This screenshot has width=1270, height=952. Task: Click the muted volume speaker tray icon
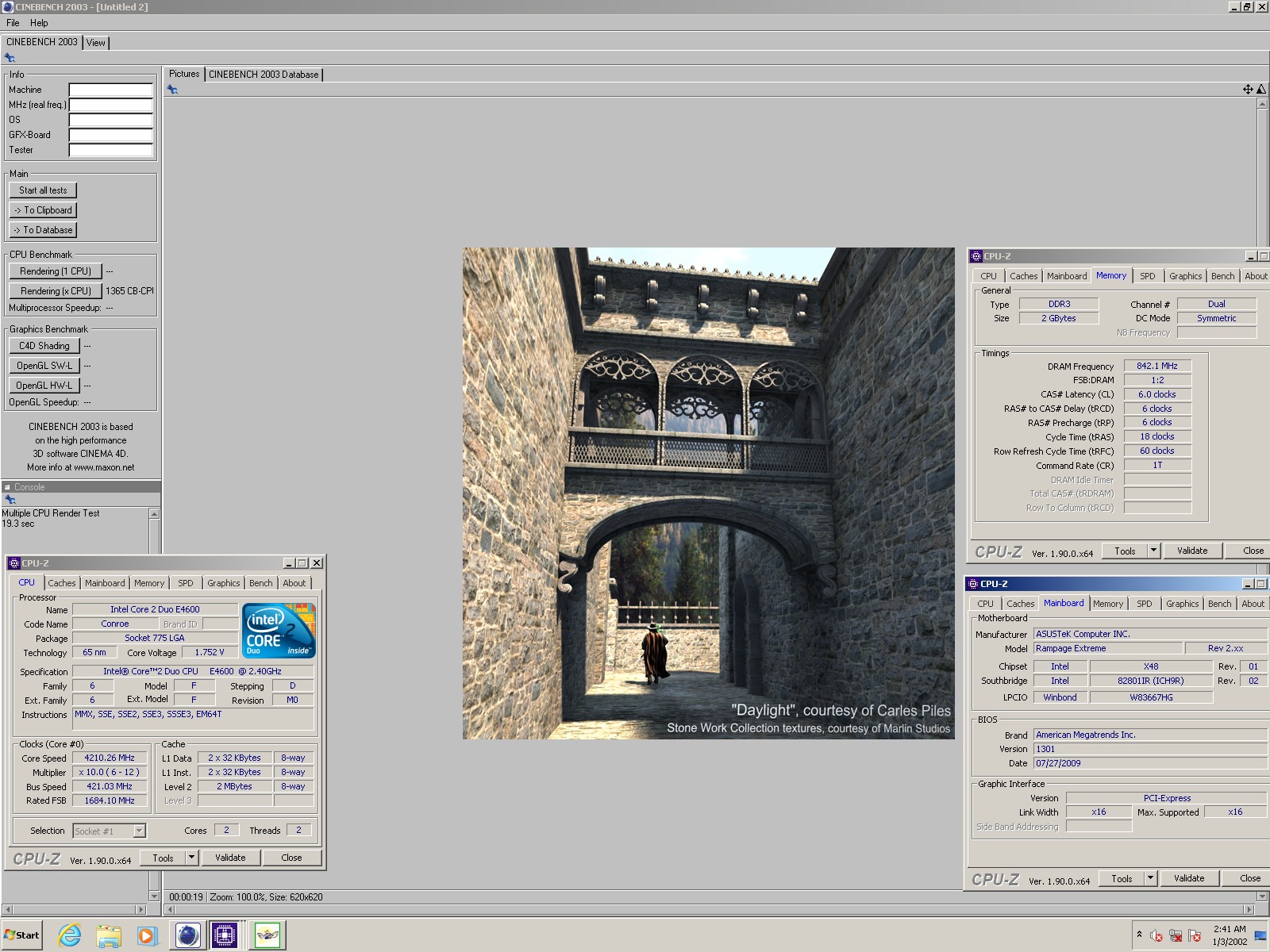point(1156,935)
